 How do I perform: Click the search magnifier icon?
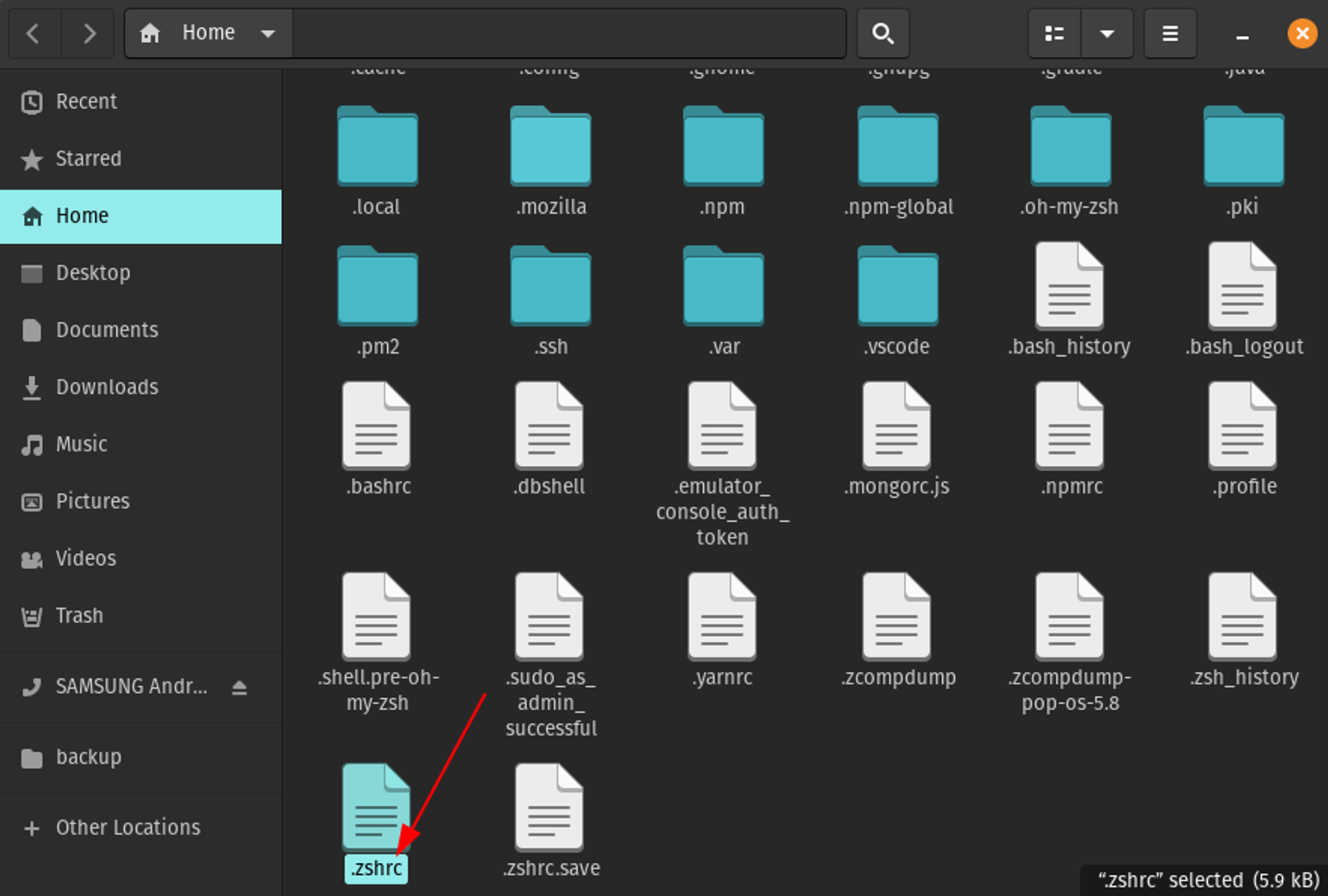coord(882,33)
